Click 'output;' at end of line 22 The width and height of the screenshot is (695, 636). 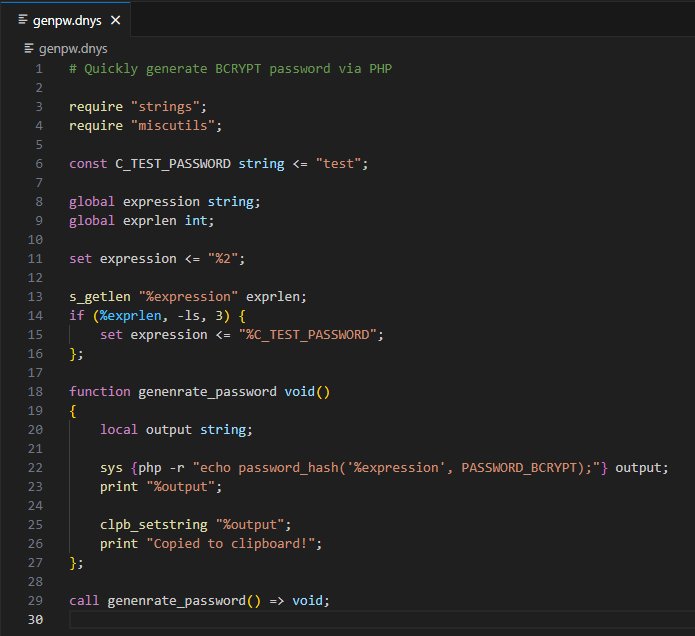[641, 468]
